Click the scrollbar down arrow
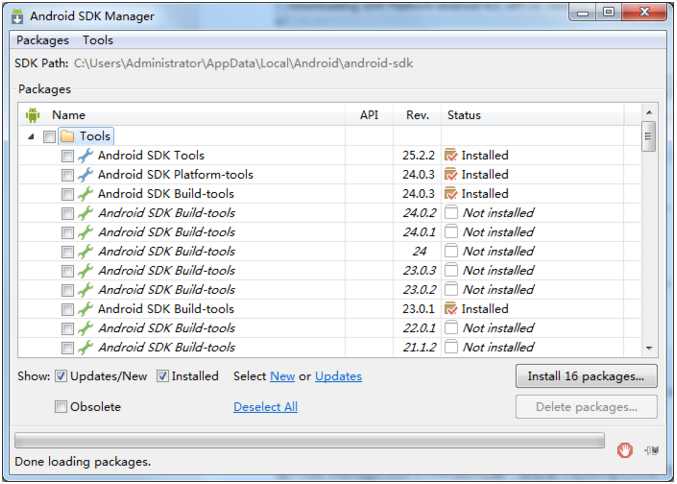This screenshot has width=677, height=484. pyautogui.click(x=649, y=348)
